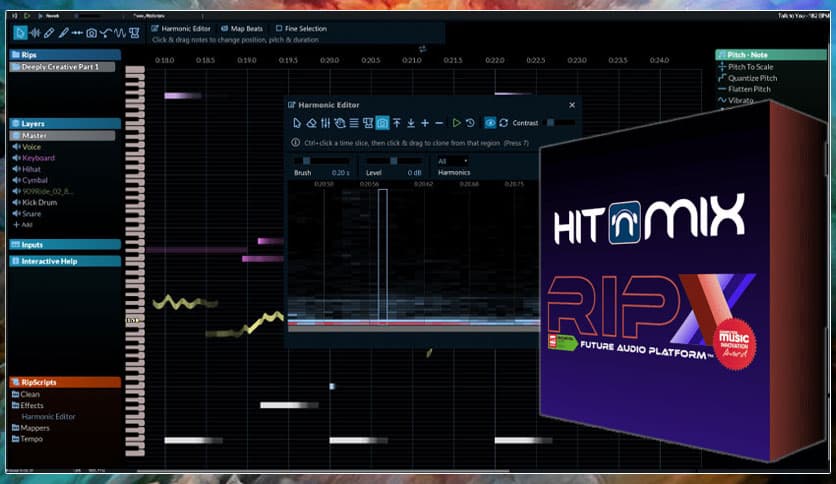Expand the Inputs panel
This screenshot has width=836, height=484.
coord(65,245)
